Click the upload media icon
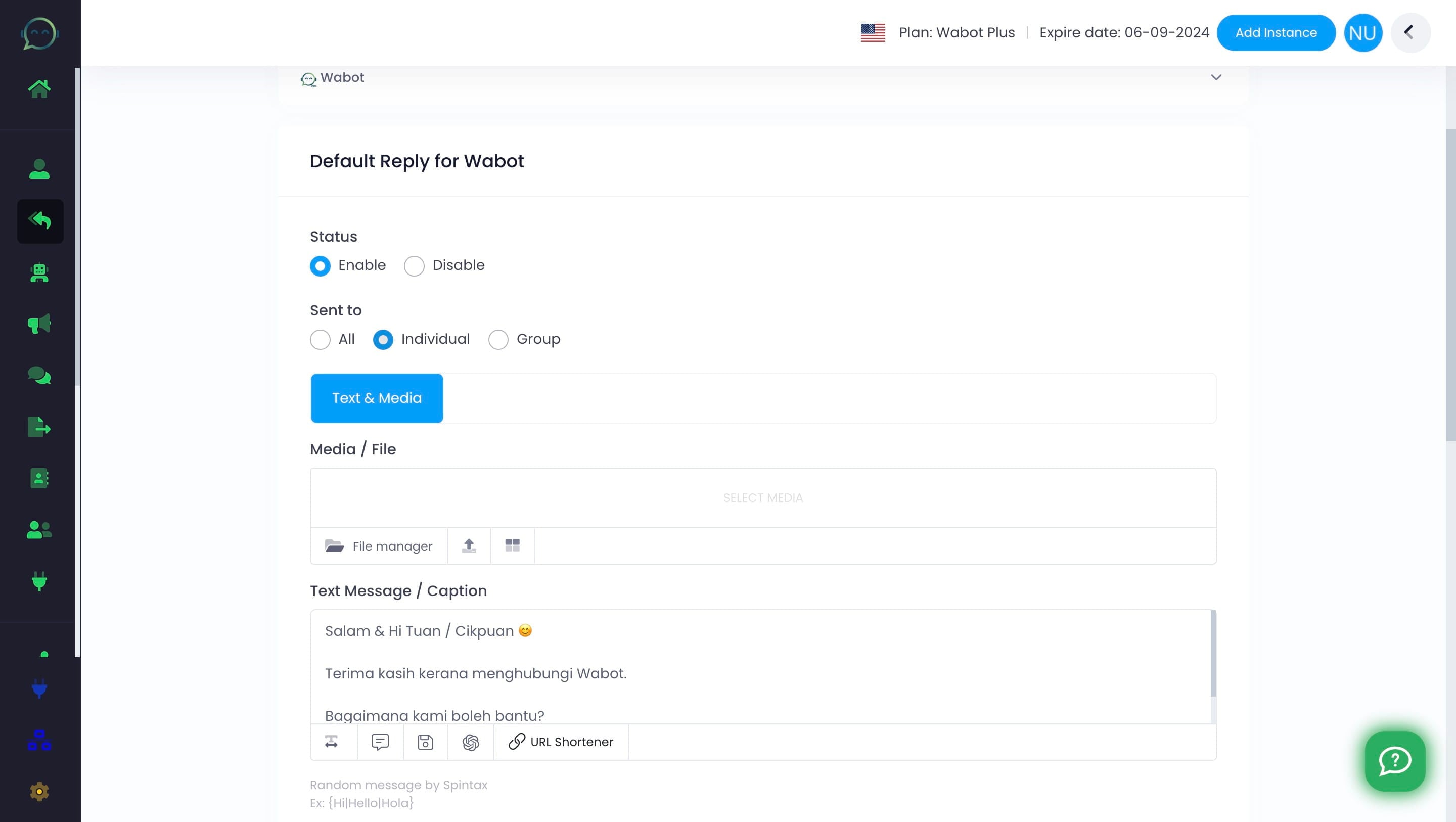 pyautogui.click(x=469, y=545)
